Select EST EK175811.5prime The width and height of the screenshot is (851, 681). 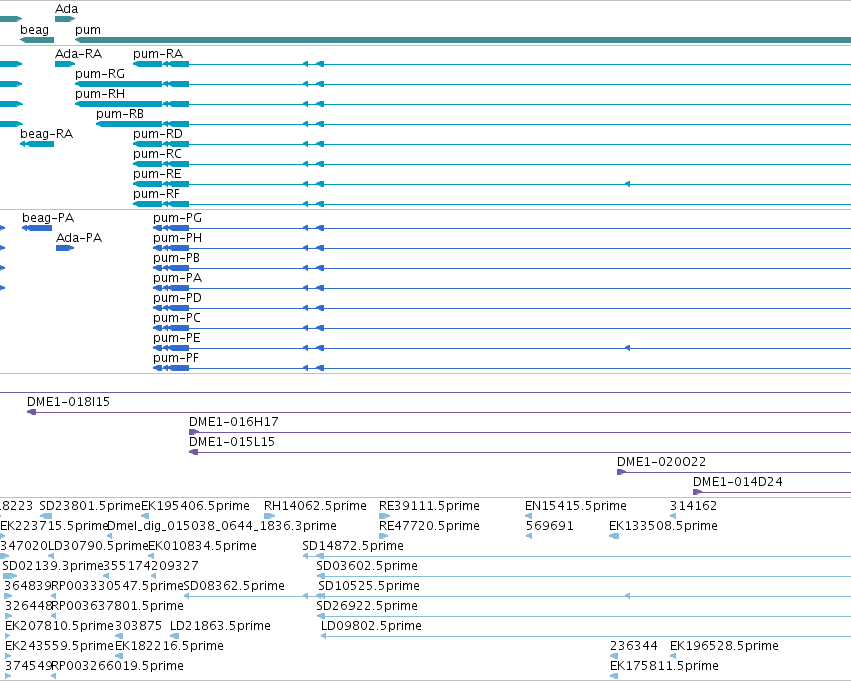664,667
